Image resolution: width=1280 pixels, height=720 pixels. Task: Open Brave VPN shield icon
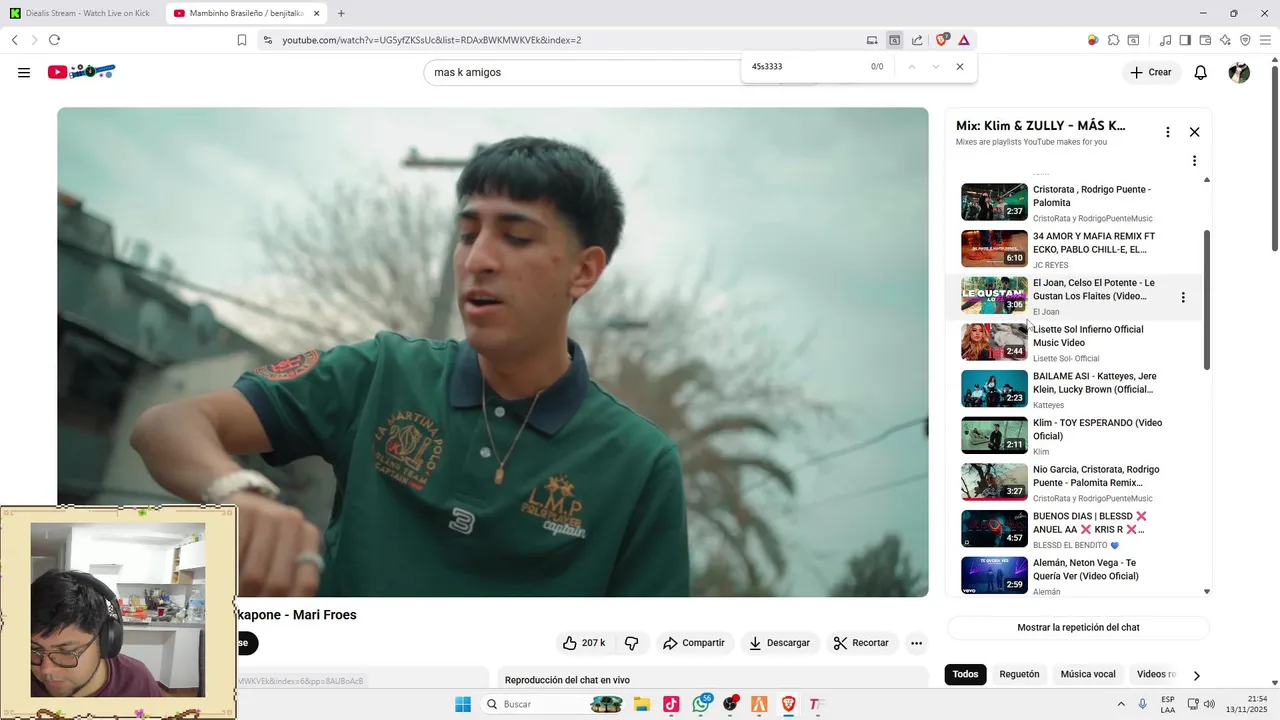click(1245, 40)
